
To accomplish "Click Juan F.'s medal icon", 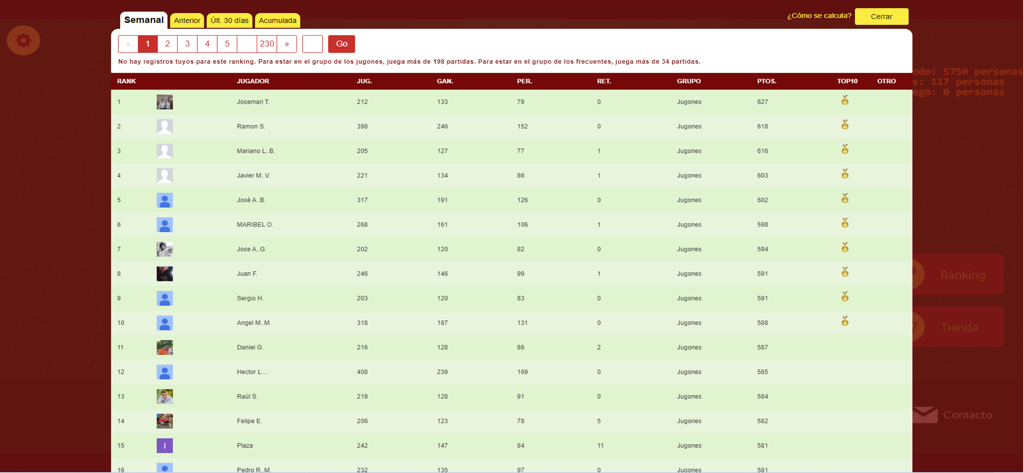I will coord(844,272).
